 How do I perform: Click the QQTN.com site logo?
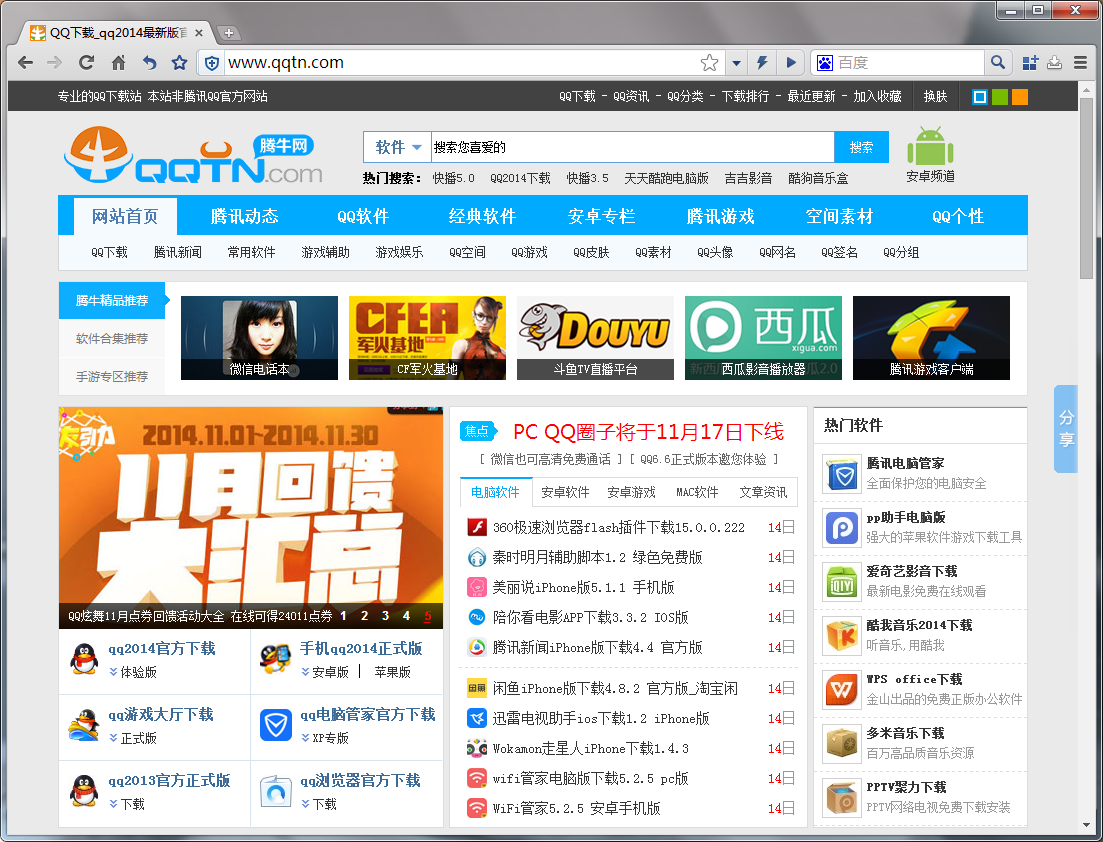coord(193,155)
